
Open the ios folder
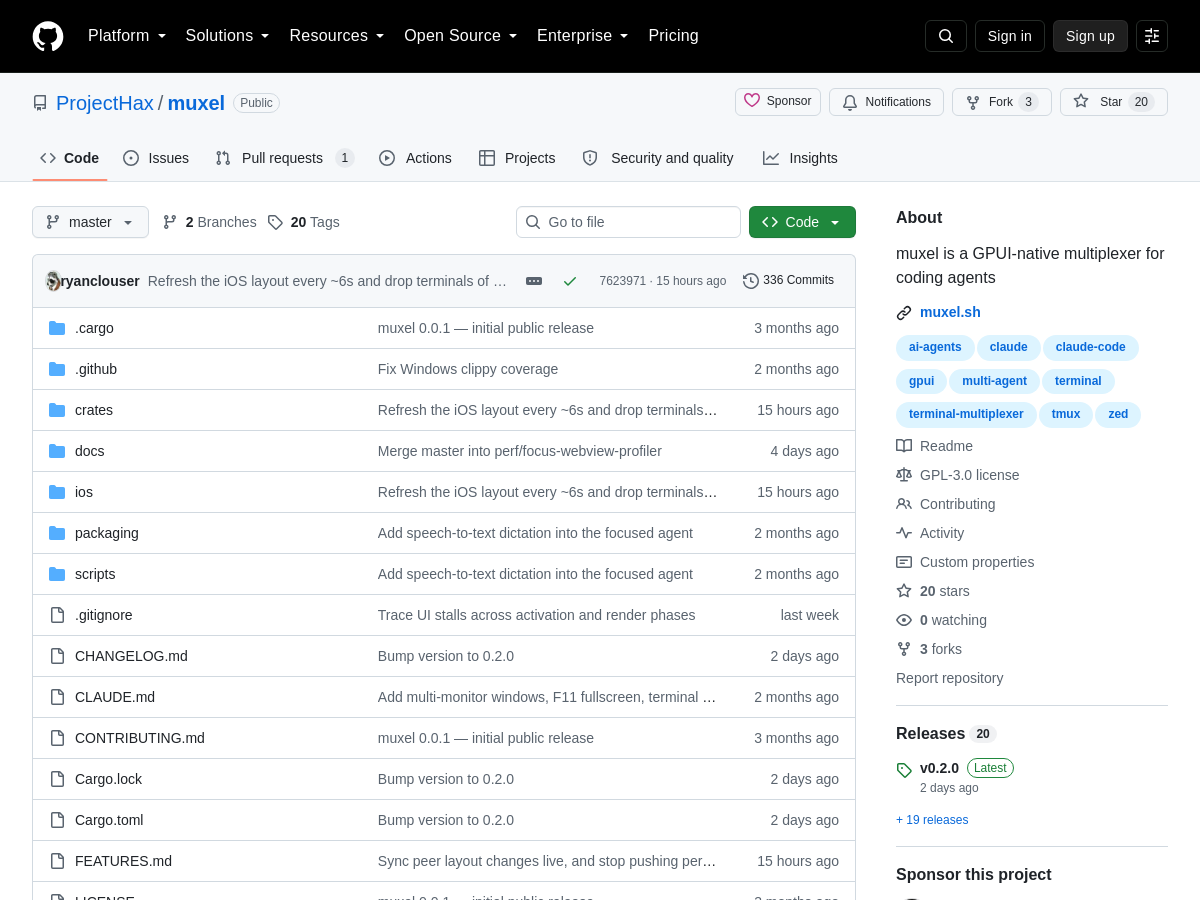84,492
